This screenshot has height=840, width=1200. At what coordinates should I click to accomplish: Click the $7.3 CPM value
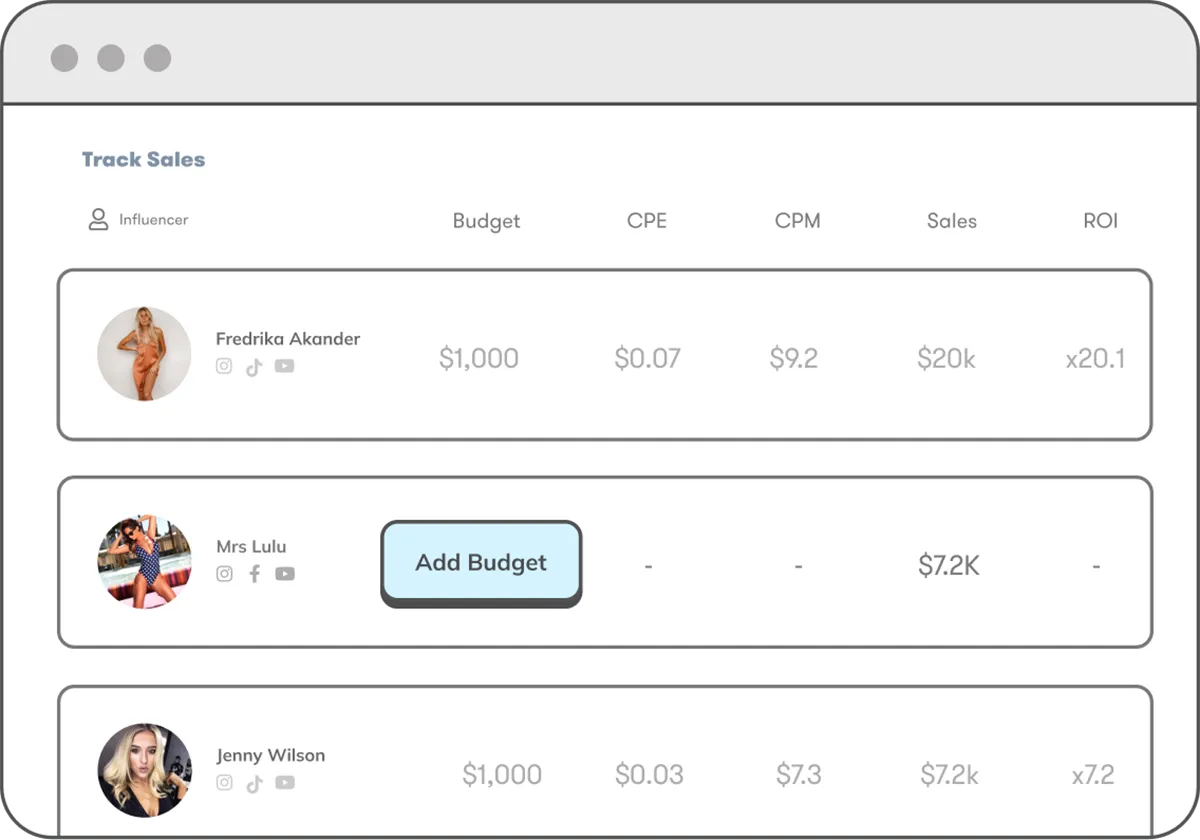(799, 774)
